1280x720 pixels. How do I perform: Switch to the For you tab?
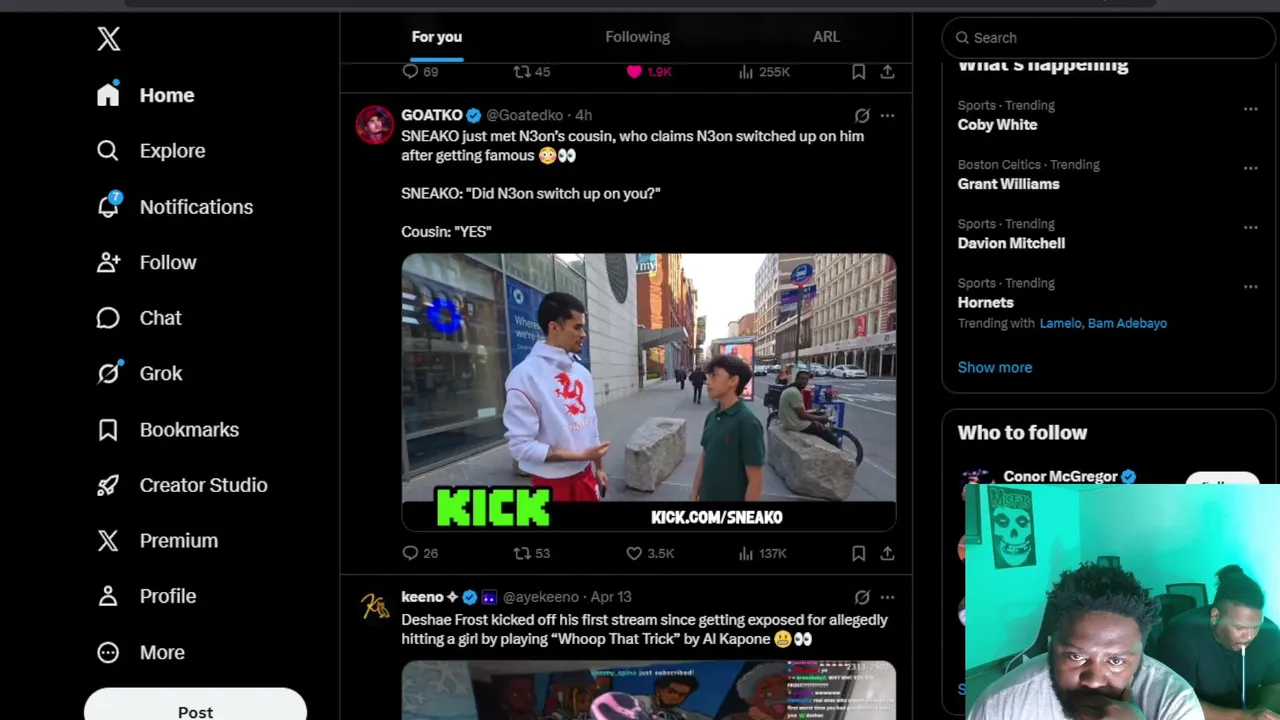click(437, 37)
